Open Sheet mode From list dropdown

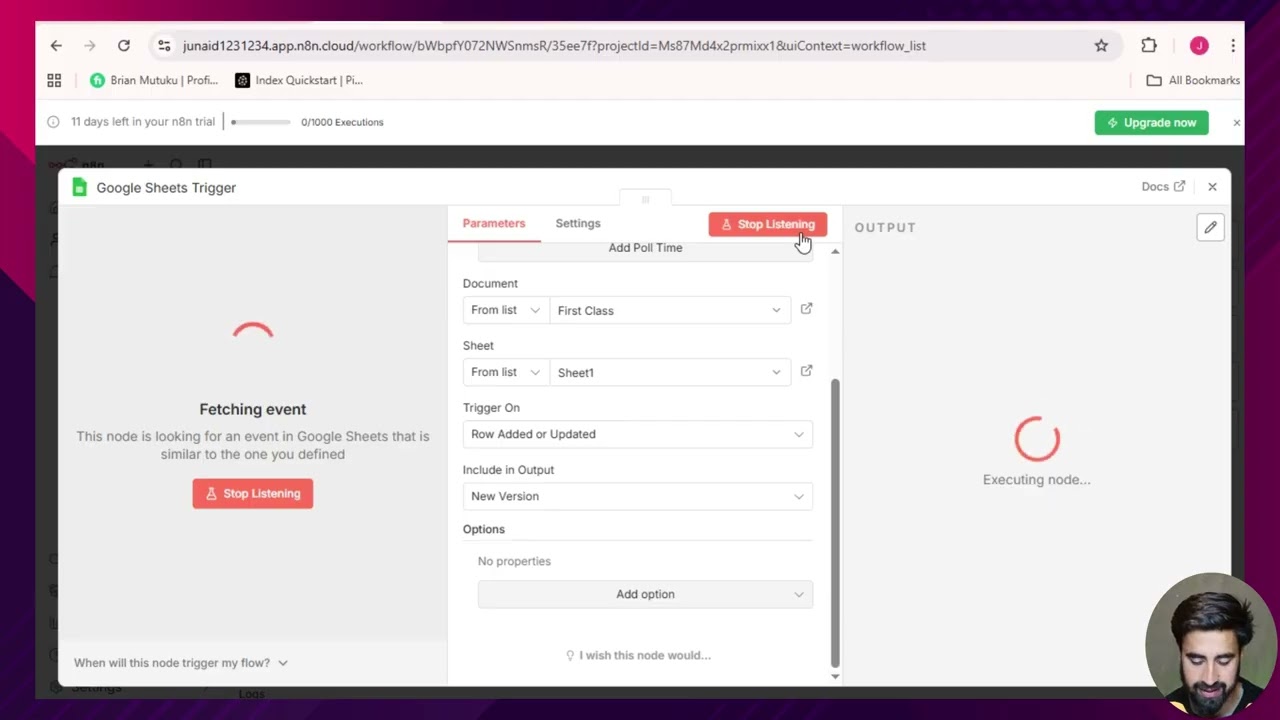pos(505,372)
